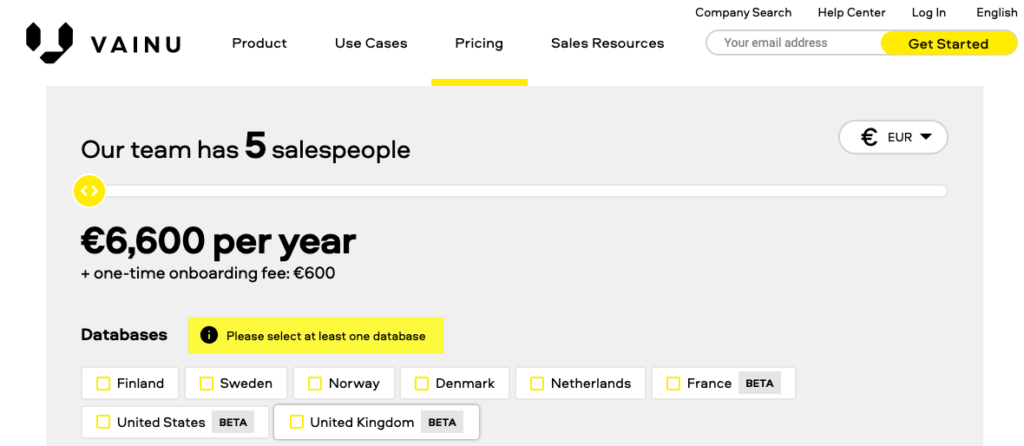Open the EUR currency dropdown
This screenshot has width=1024, height=446.
893,137
